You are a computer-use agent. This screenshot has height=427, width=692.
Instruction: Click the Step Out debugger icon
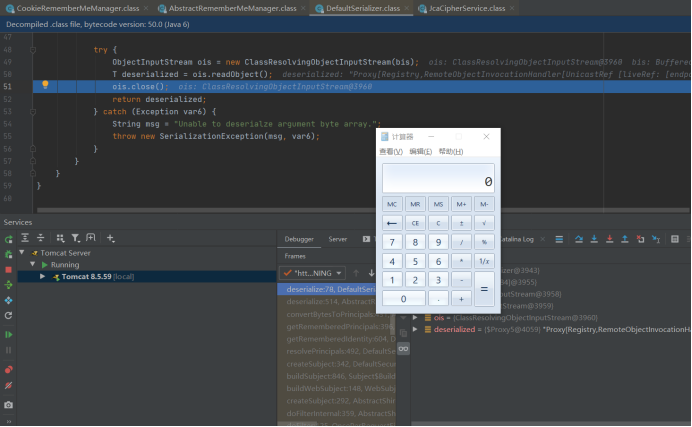point(624,239)
